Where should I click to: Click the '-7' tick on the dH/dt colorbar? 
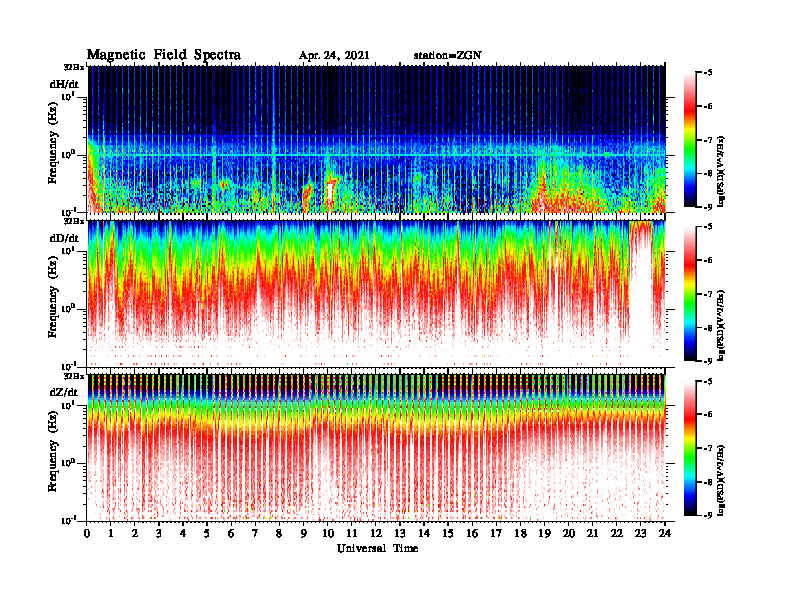pos(708,140)
